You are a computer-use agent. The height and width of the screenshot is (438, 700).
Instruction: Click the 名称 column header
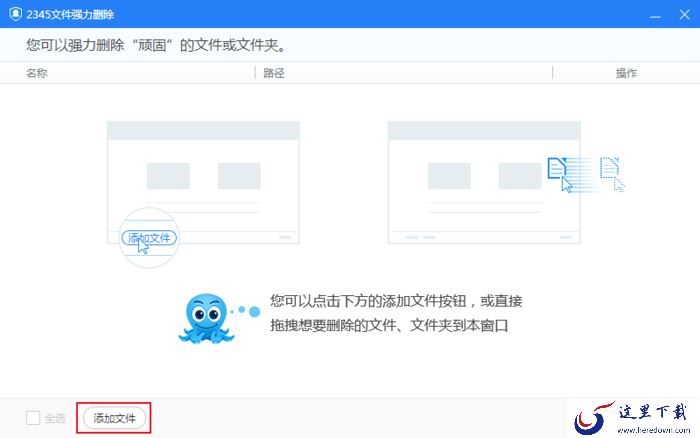[37, 73]
